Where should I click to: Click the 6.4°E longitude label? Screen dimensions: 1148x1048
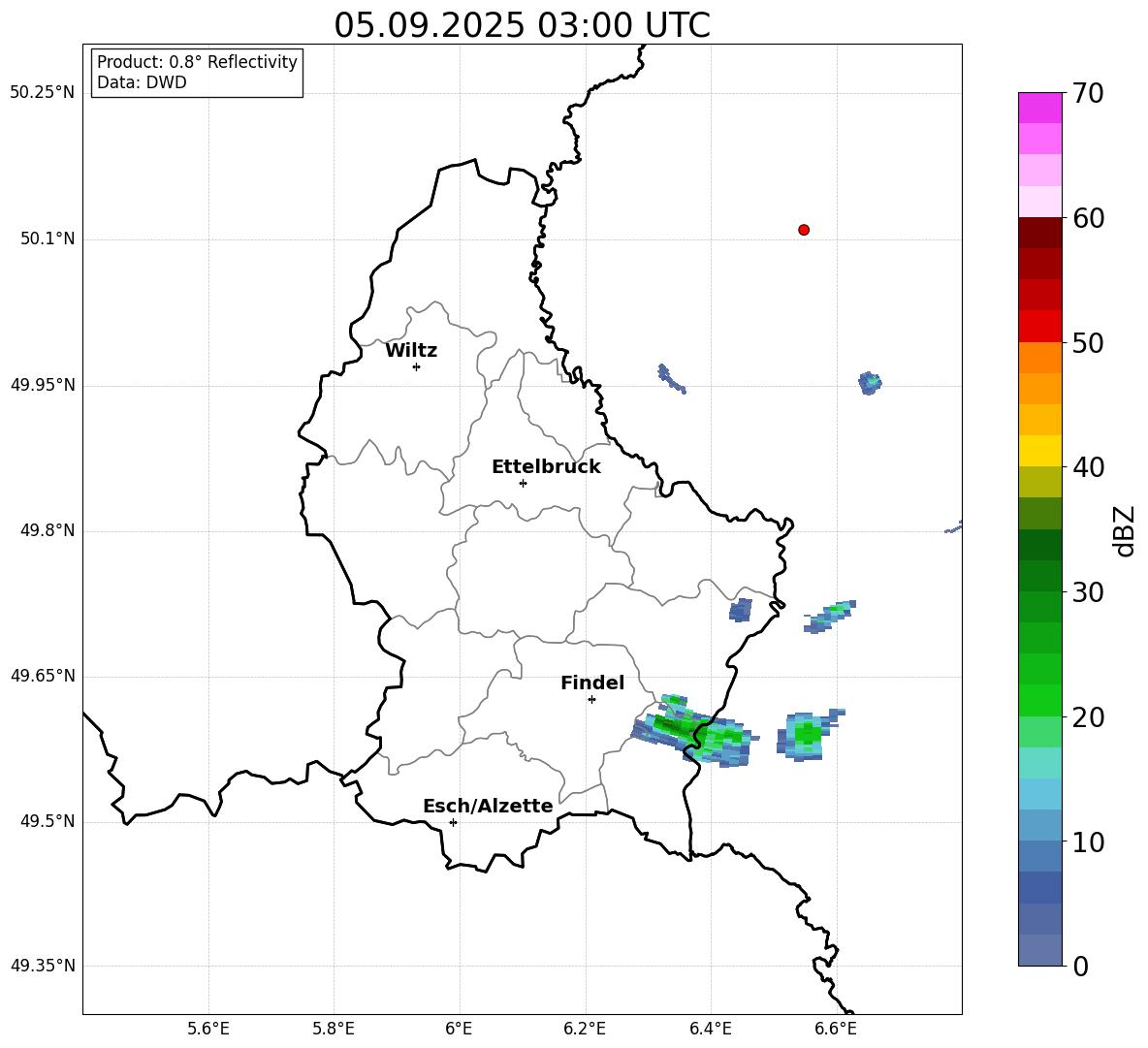click(x=710, y=1029)
